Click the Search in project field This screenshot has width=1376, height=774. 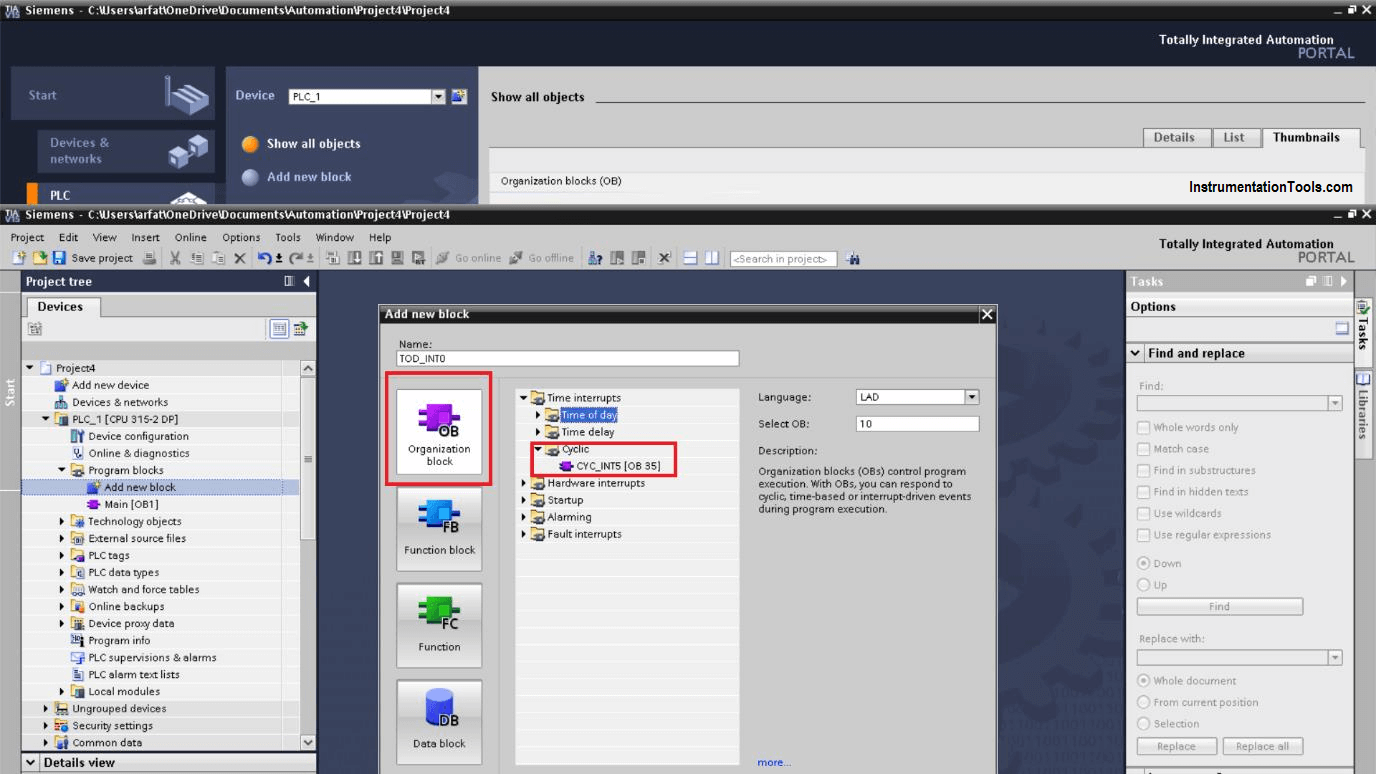point(784,258)
